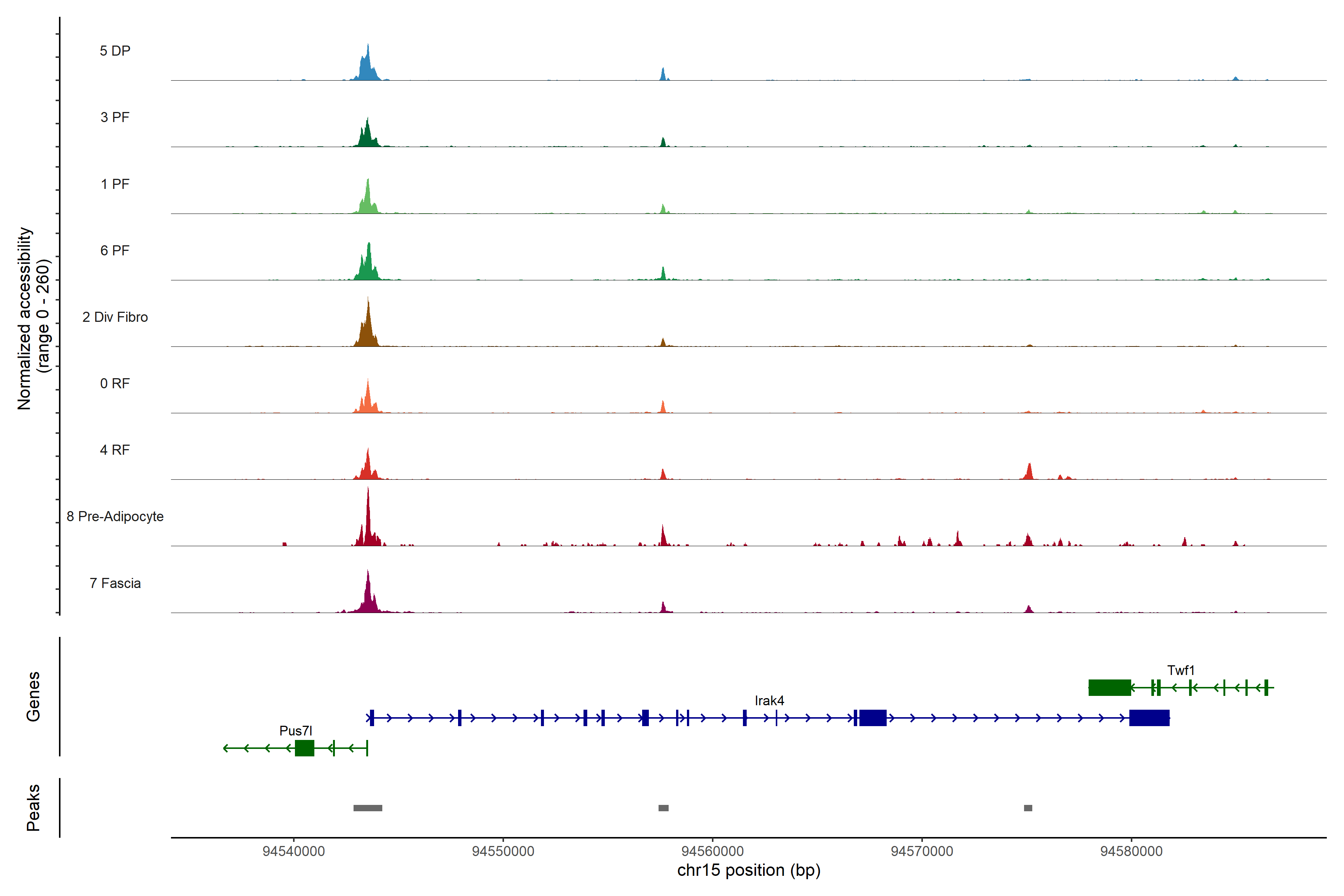Click the 94580000 axis tick label
The image size is (1344, 896).
tap(1131, 852)
